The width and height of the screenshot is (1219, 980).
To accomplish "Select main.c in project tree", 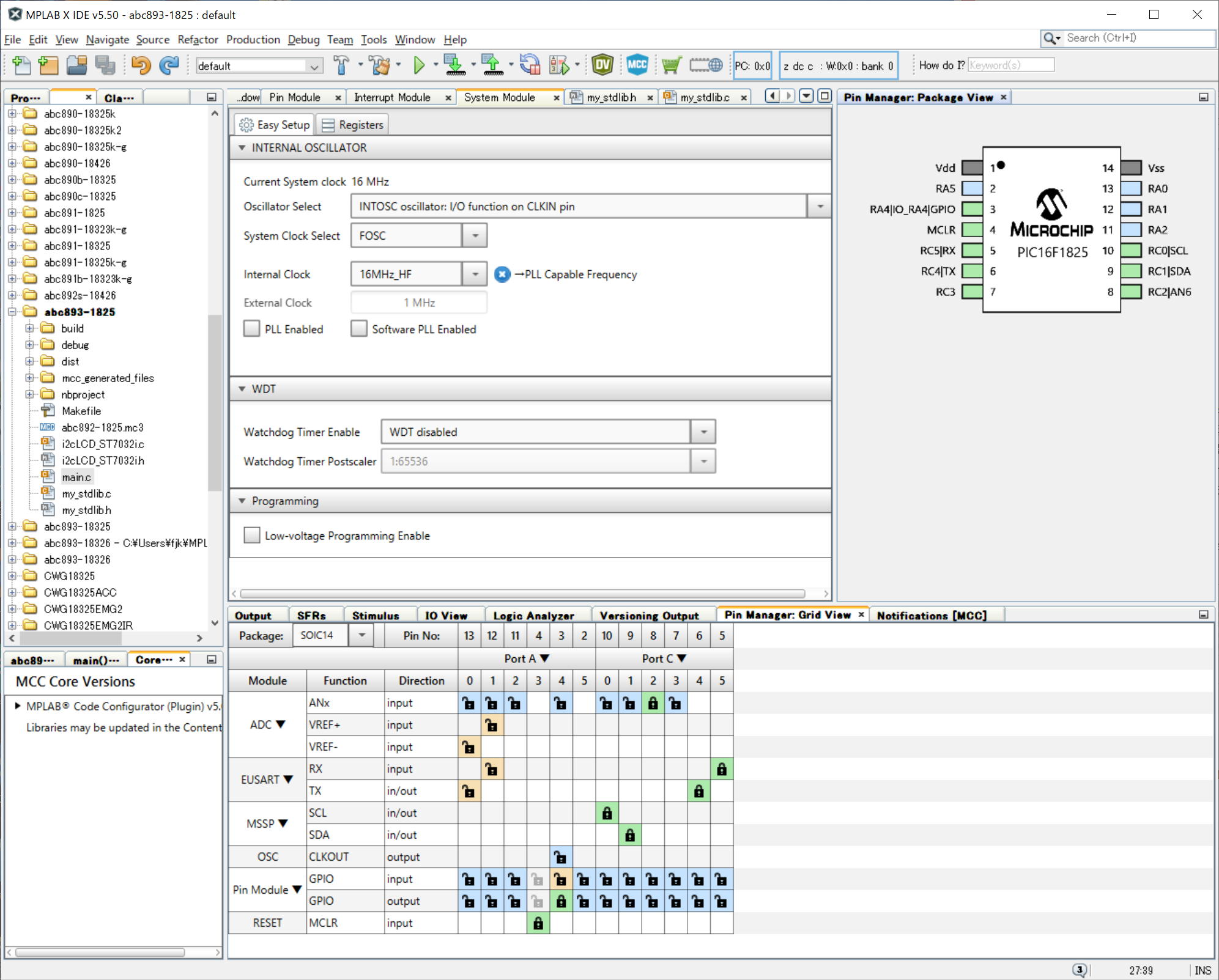I will pos(76,477).
